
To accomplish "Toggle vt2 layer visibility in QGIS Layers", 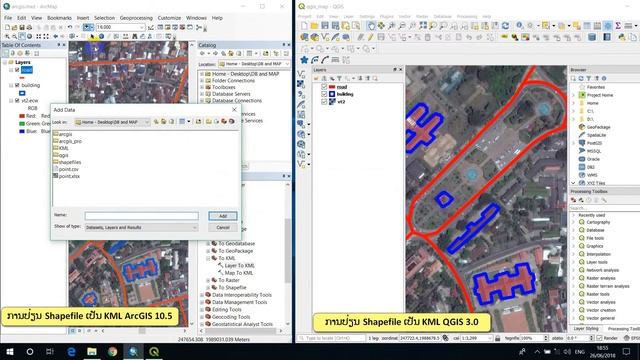I will (x=324, y=102).
